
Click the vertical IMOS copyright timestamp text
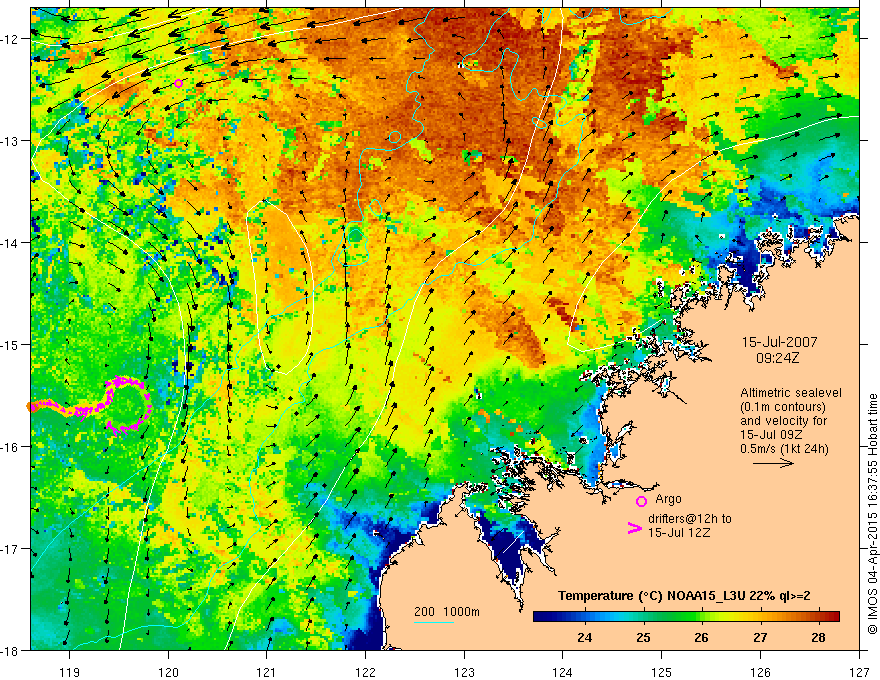point(872,514)
